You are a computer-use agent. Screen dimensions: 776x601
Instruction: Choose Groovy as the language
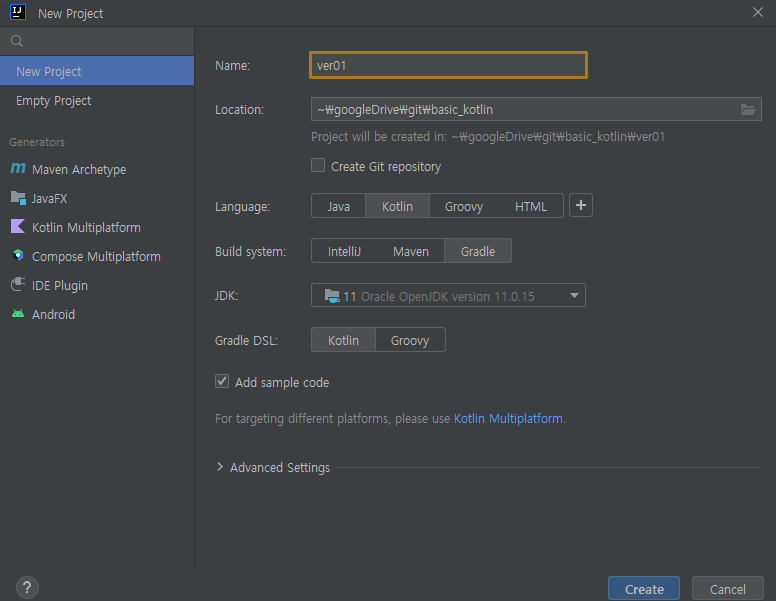pos(464,206)
